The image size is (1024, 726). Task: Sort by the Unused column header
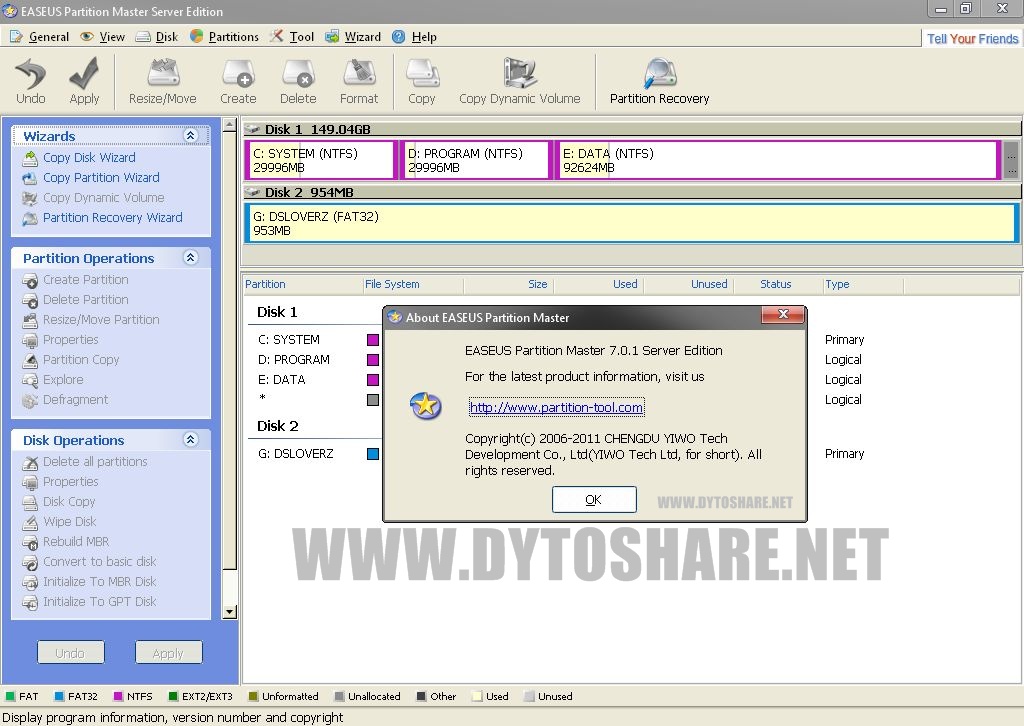point(689,285)
